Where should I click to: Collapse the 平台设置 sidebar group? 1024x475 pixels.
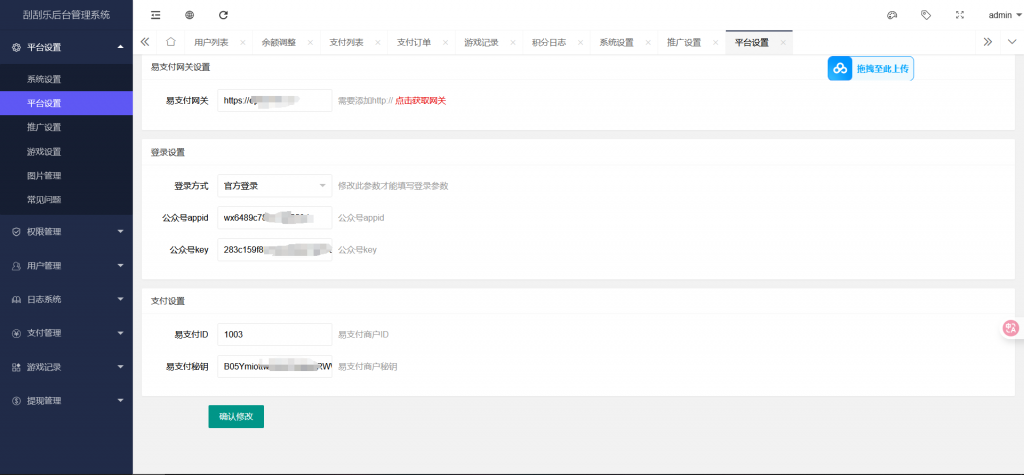(x=66, y=47)
